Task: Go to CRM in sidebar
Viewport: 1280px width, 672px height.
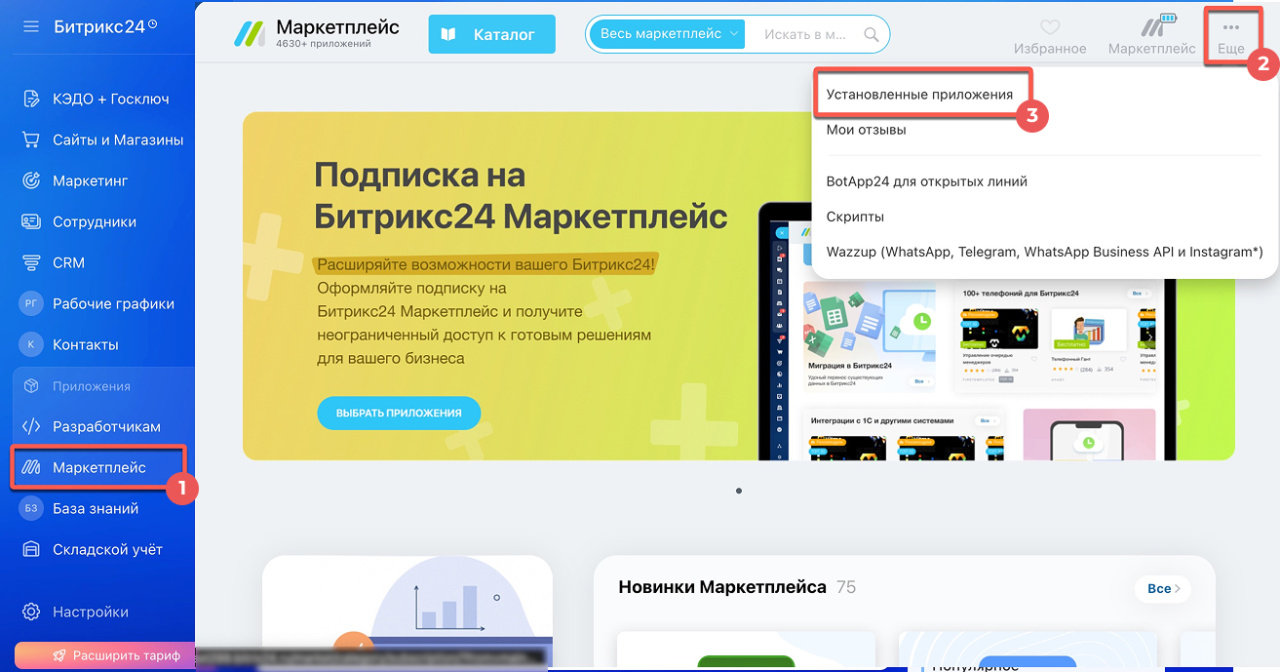Action: pos(68,263)
